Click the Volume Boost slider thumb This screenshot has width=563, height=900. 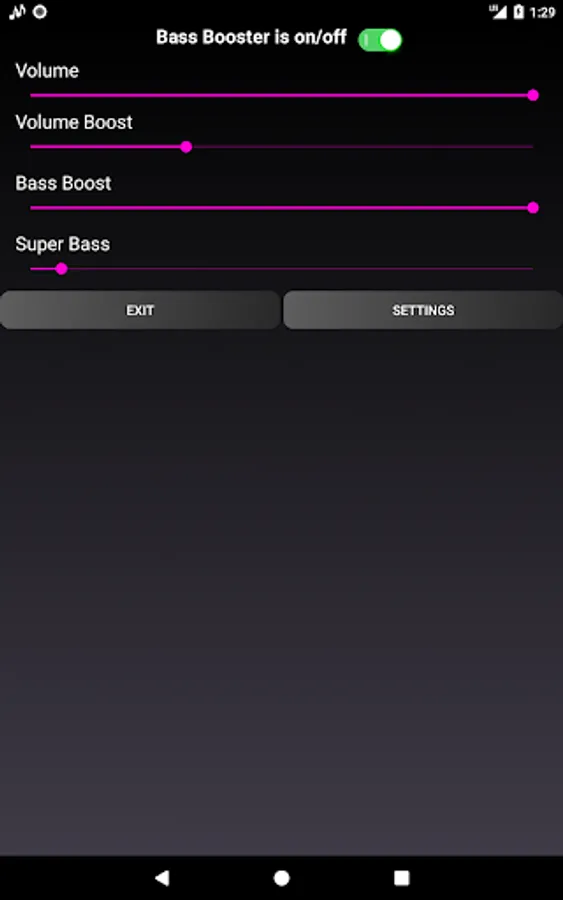coord(186,147)
